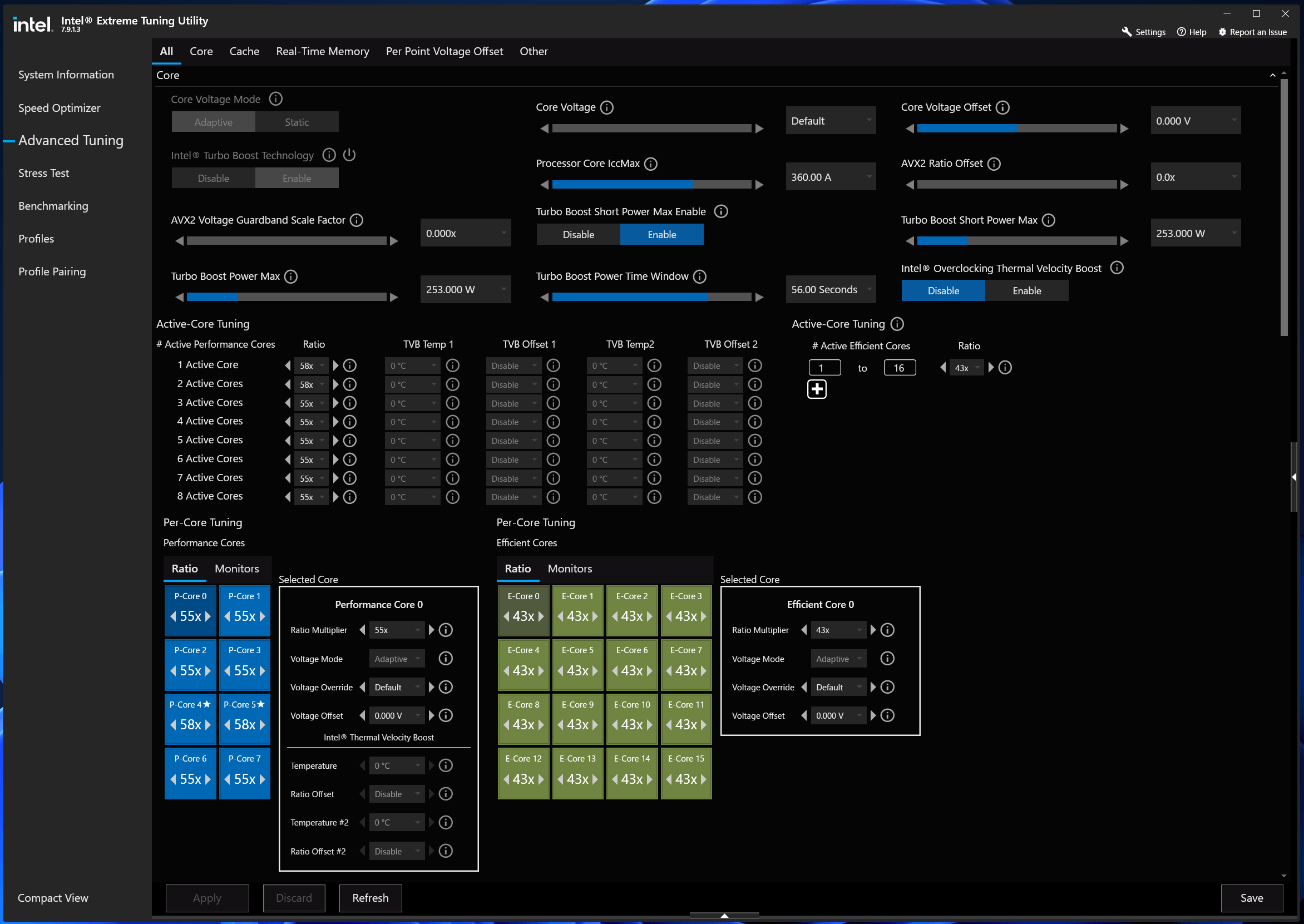The image size is (1304, 924).
Task: Click power icon beside Turbo Boost Technology
Action: [x=349, y=155]
